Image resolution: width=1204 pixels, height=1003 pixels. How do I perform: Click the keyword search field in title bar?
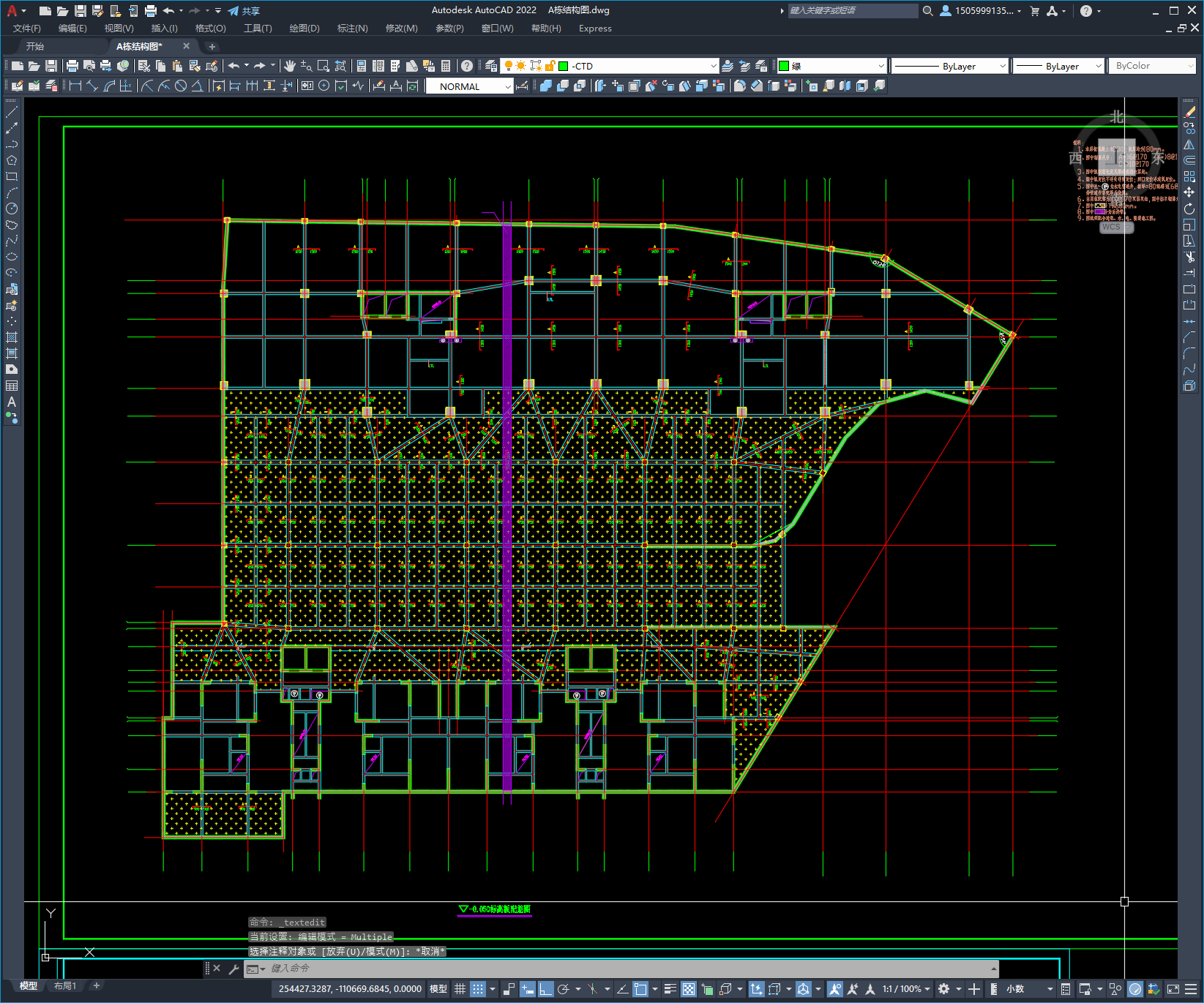(853, 11)
